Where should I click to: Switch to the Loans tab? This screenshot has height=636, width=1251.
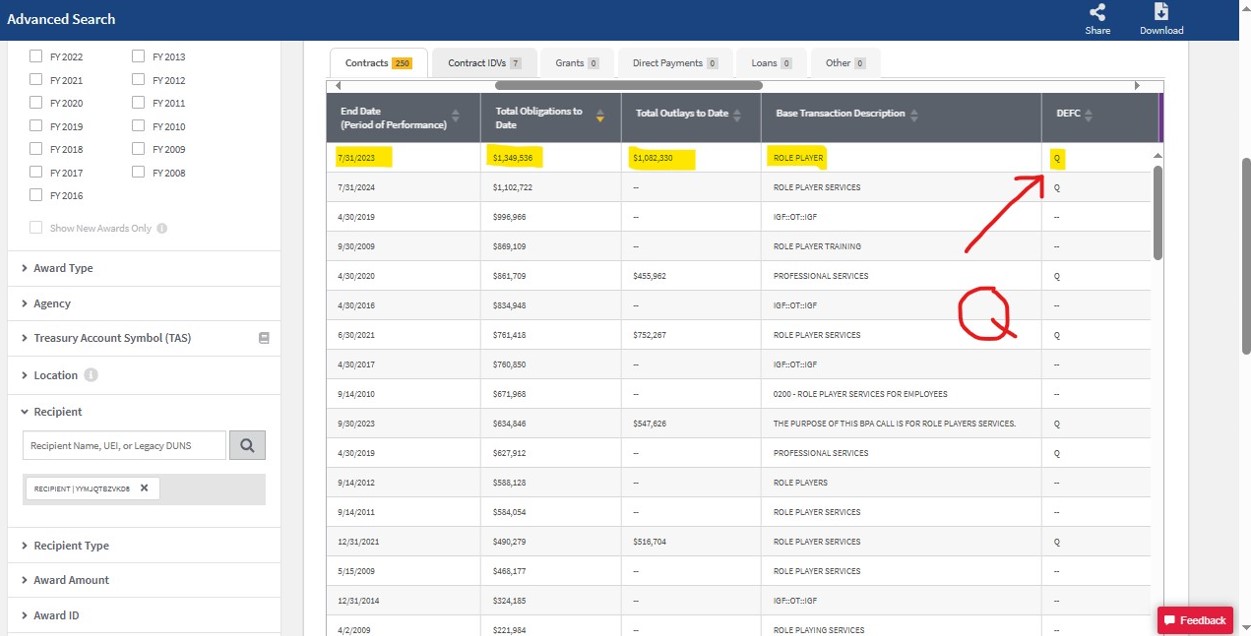(771, 63)
